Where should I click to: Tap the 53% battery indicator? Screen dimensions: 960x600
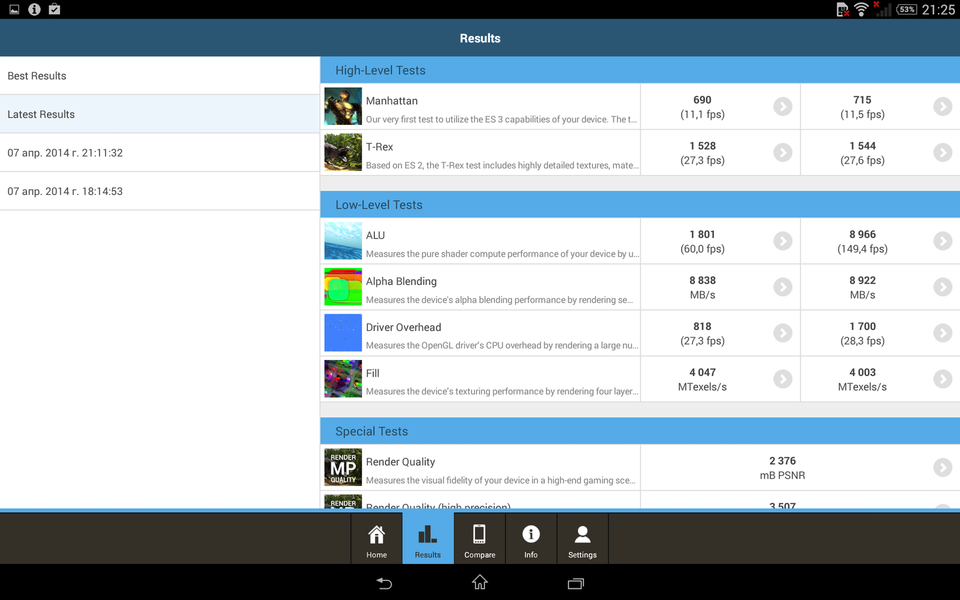(x=907, y=9)
